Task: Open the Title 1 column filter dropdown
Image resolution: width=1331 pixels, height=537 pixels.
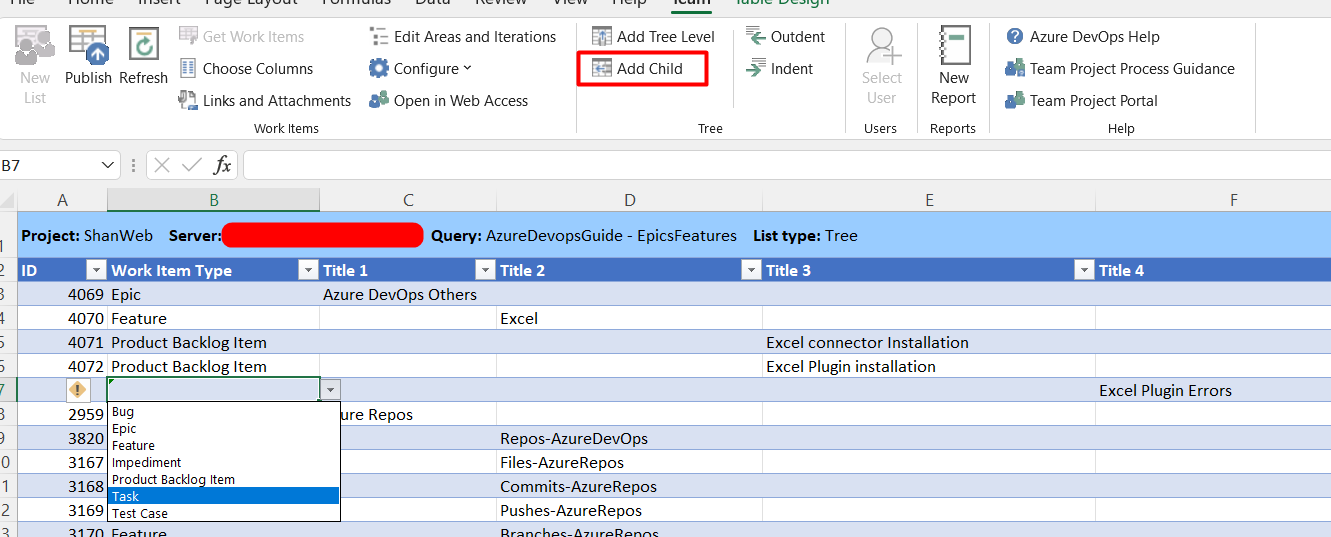Action: point(484,270)
